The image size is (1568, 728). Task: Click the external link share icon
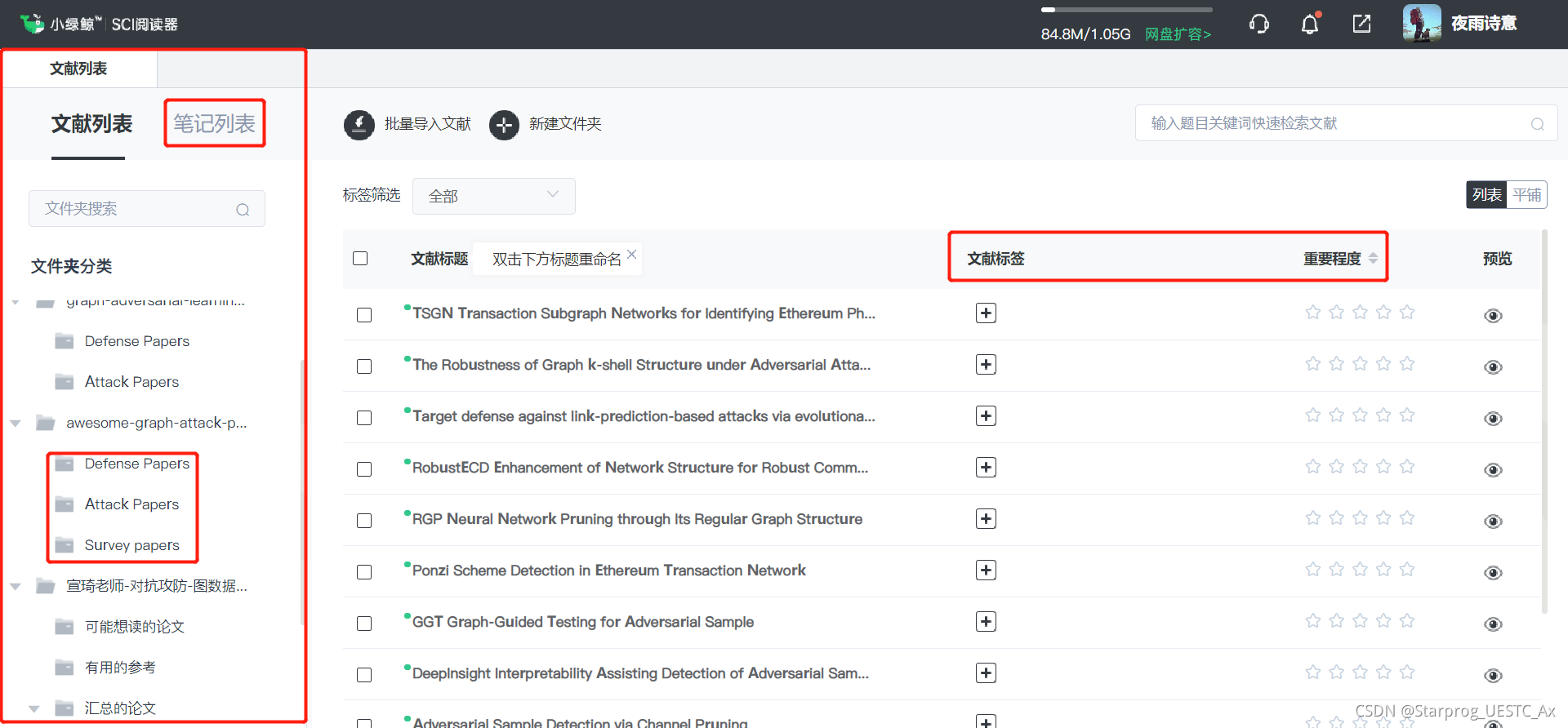click(1361, 24)
